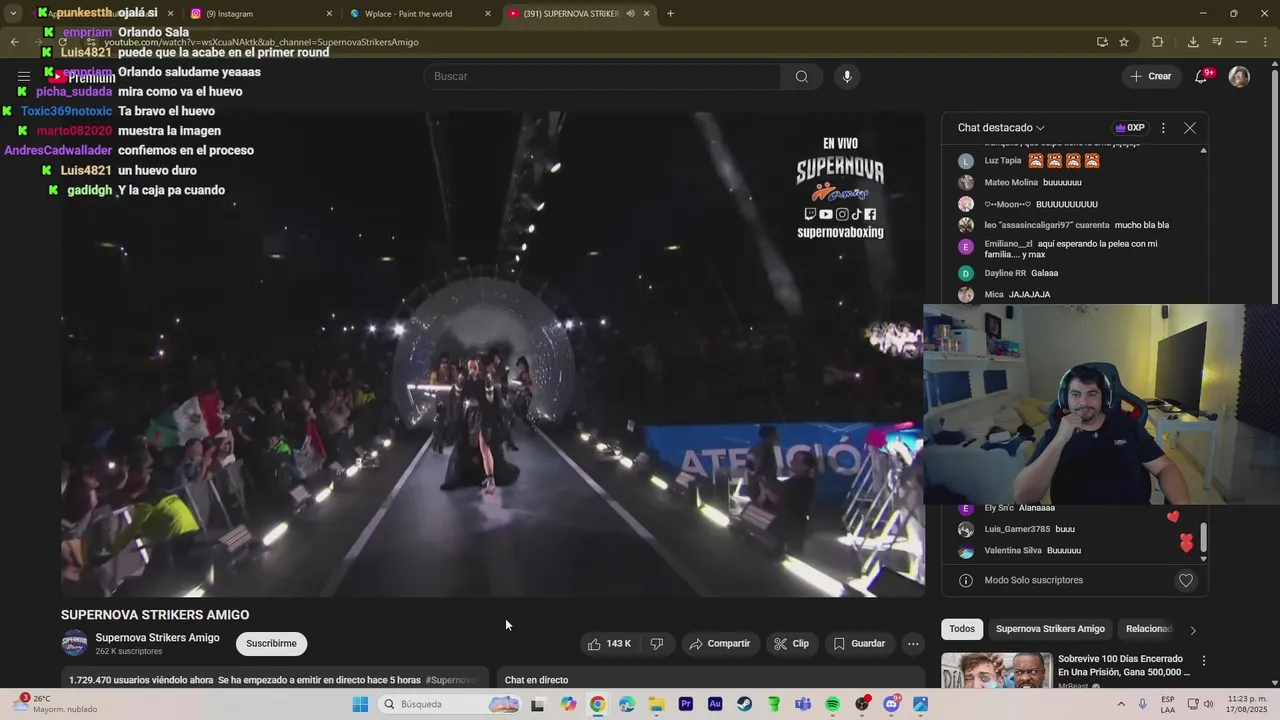Click ESP LAA keyboard language indicator
1280x720 pixels.
[1168, 704]
